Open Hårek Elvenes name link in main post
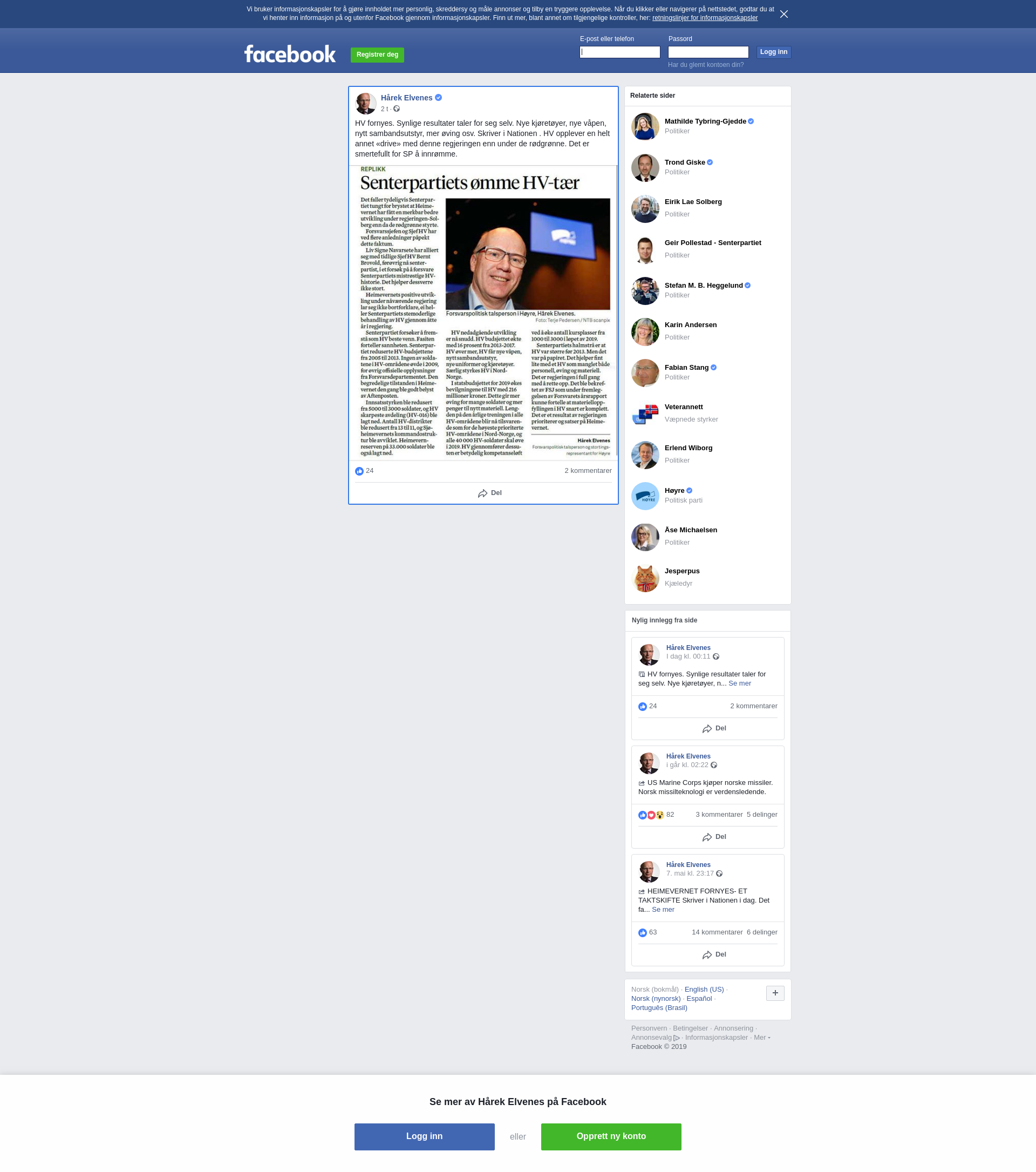1036x1172 pixels. coord(406,98)
